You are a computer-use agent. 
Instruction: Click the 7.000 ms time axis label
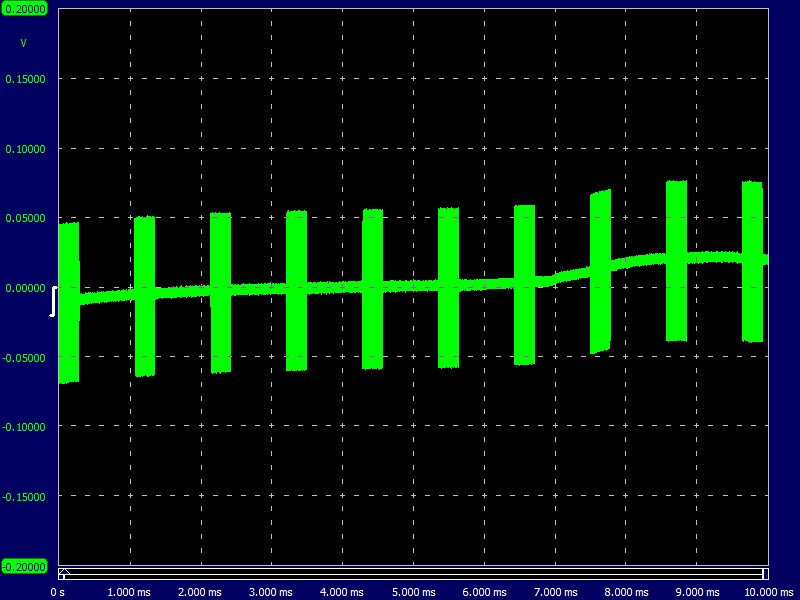556,592
